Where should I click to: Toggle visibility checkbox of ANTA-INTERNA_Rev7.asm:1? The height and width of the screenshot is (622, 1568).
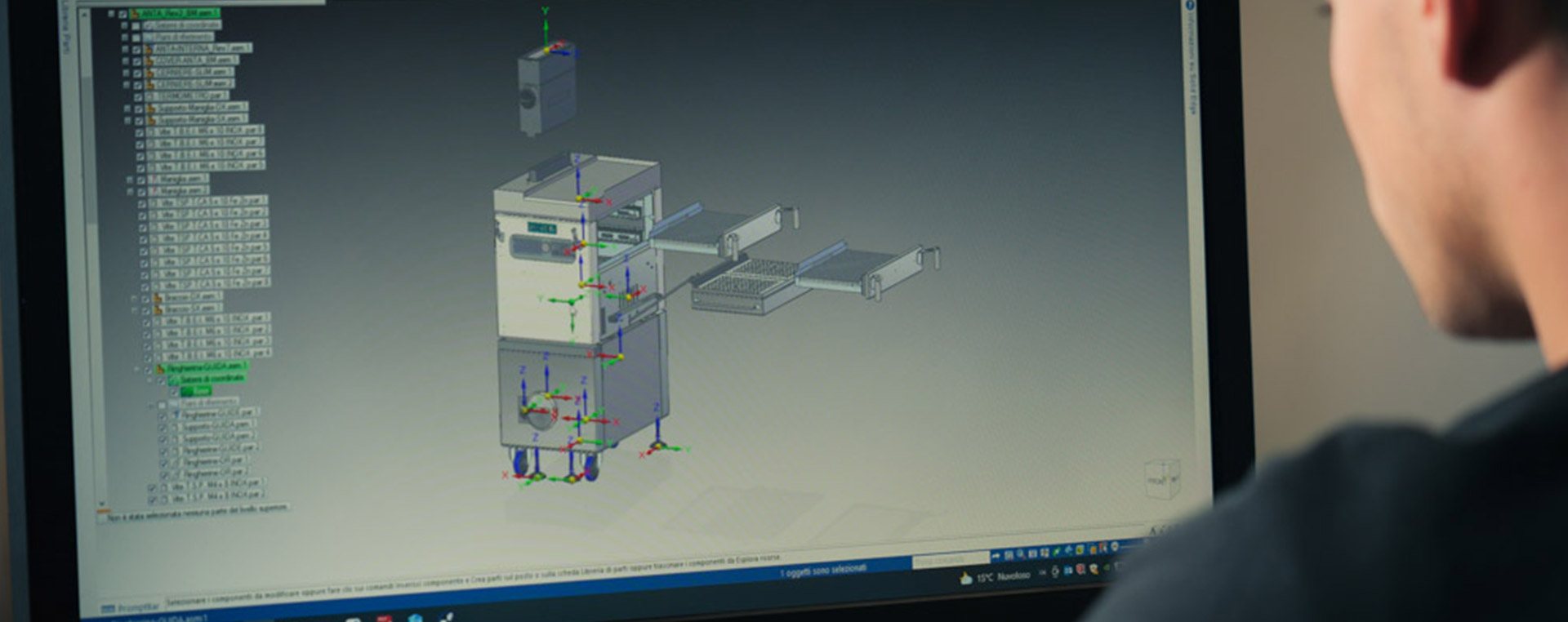136,49
